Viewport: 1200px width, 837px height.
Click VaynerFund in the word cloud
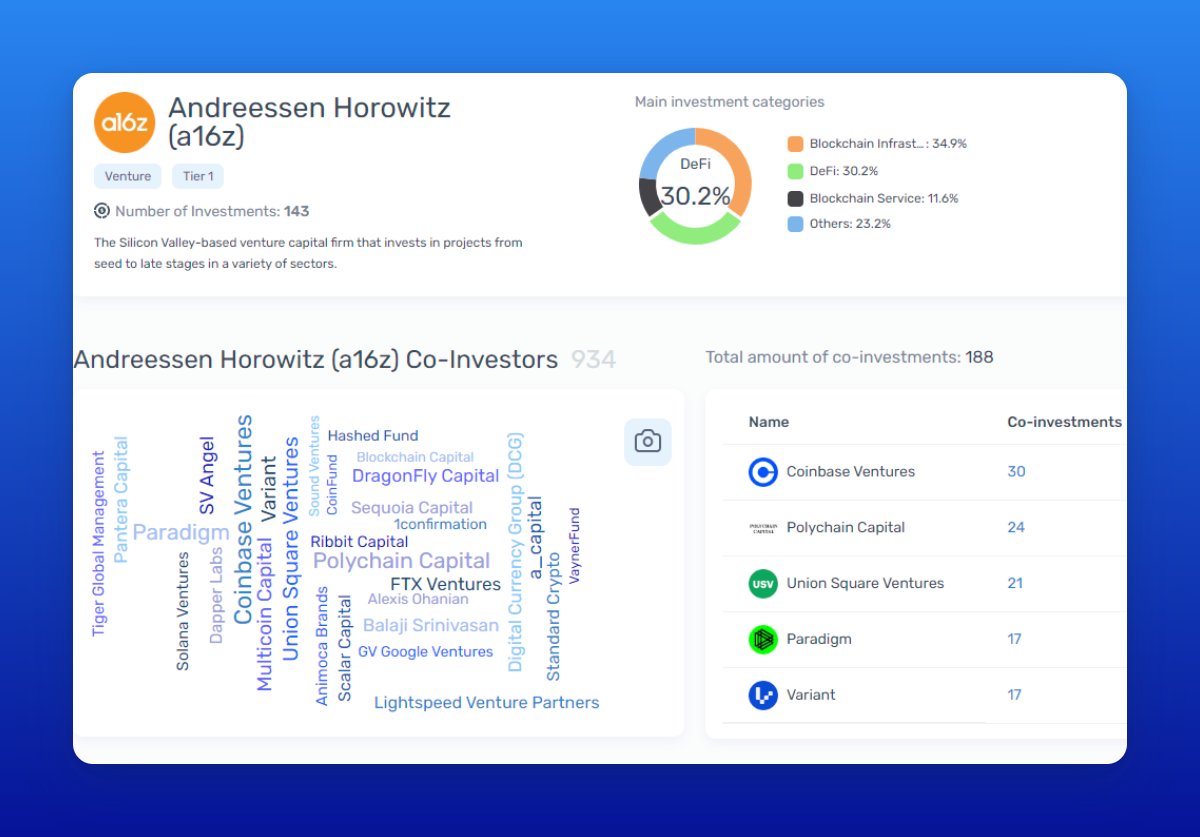(x=574, y=546)
